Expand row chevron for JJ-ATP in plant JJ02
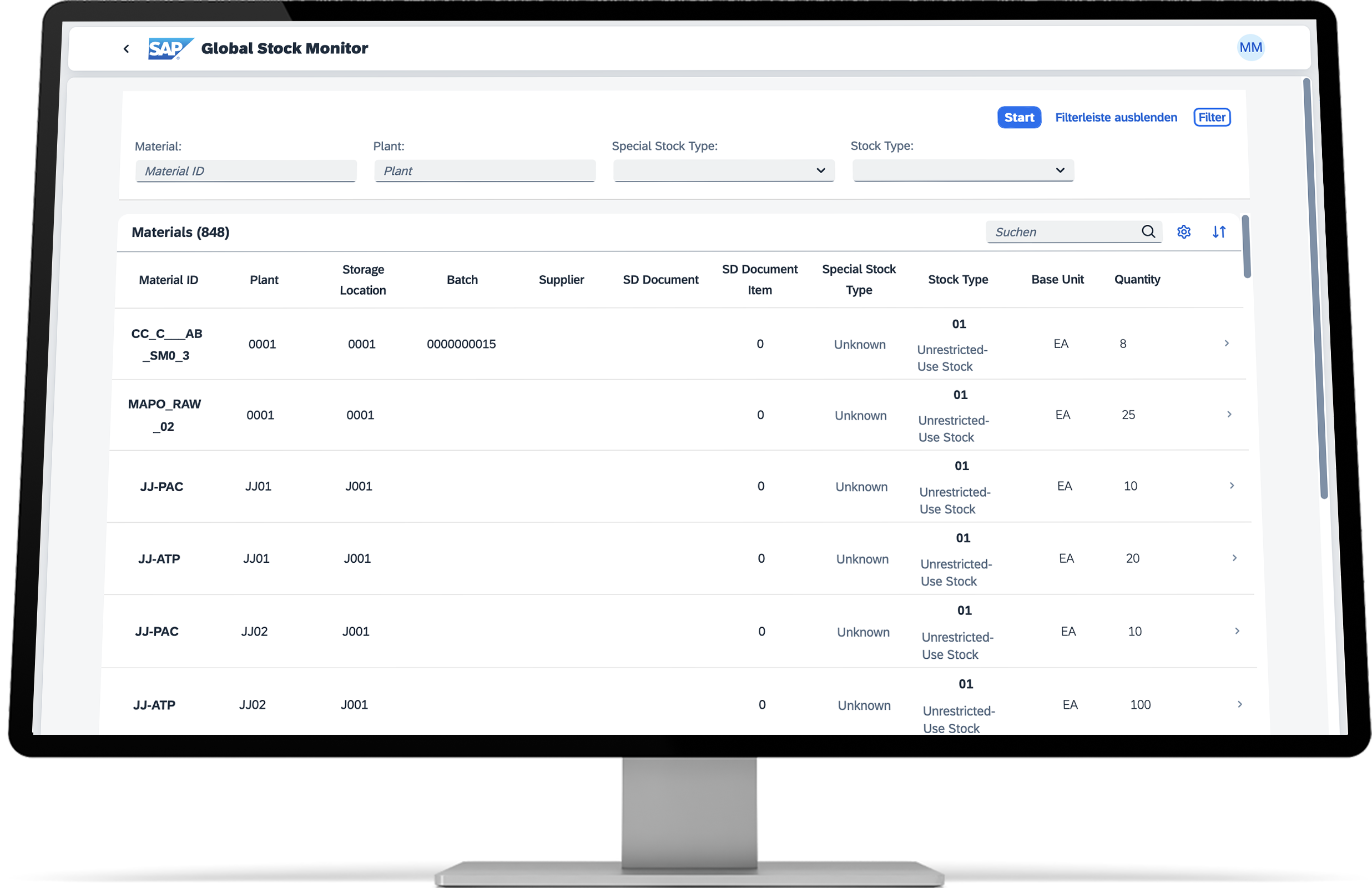 (x=1239, y=704)
